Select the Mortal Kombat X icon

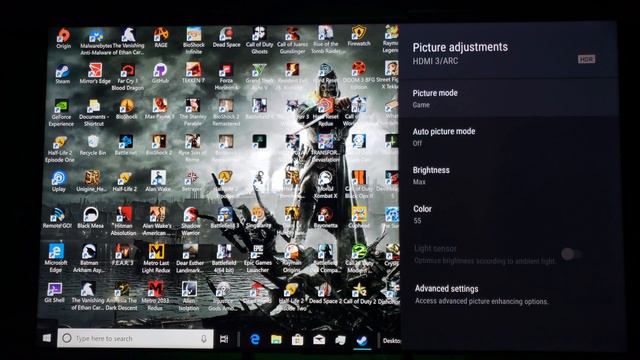(x=325, y=185)
